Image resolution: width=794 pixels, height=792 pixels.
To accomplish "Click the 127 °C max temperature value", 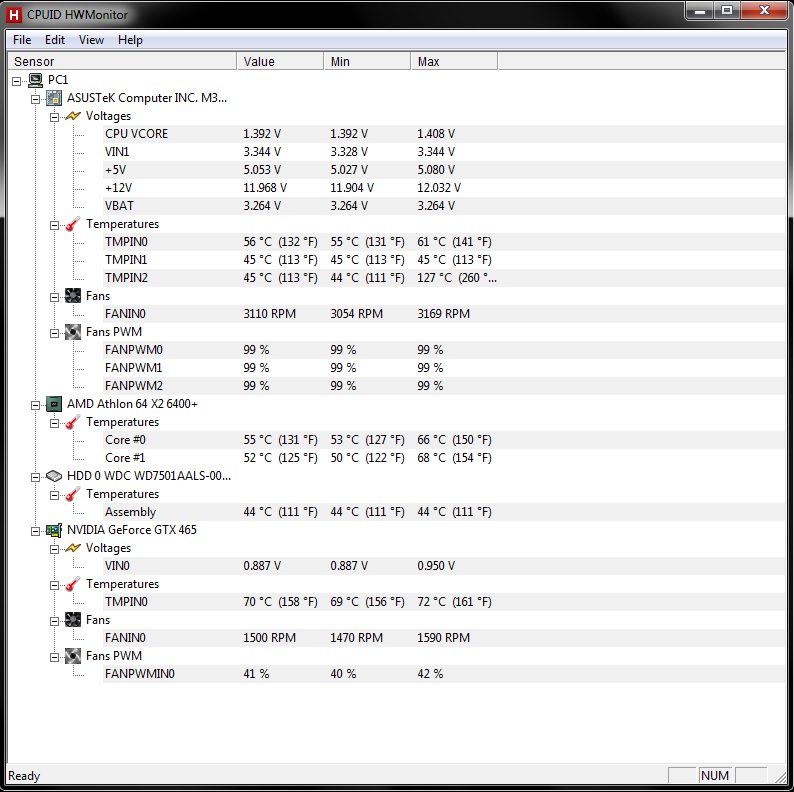I will click(x=457, y=278).
